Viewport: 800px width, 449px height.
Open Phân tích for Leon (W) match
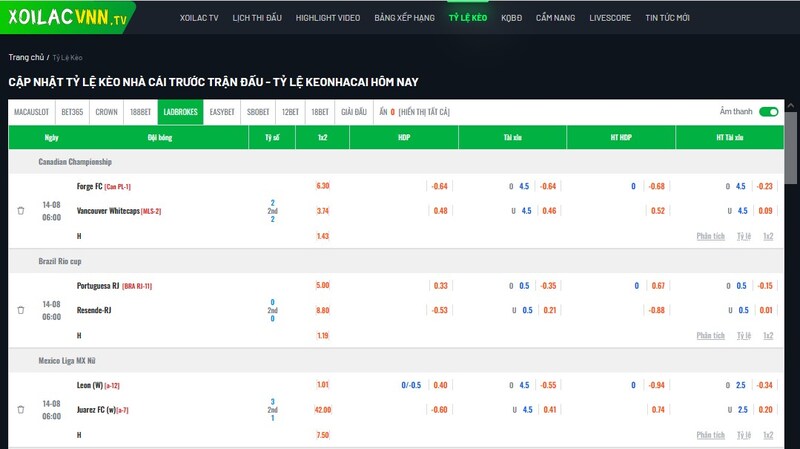pos(711,435)
